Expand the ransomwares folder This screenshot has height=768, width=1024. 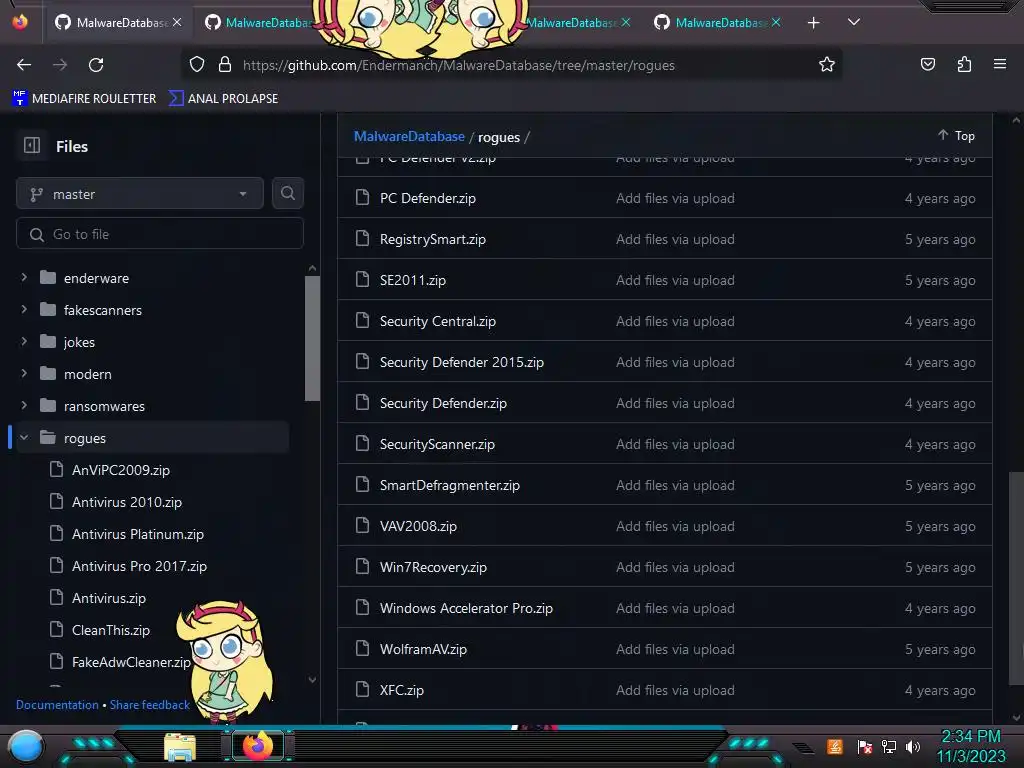coord(24,406)
